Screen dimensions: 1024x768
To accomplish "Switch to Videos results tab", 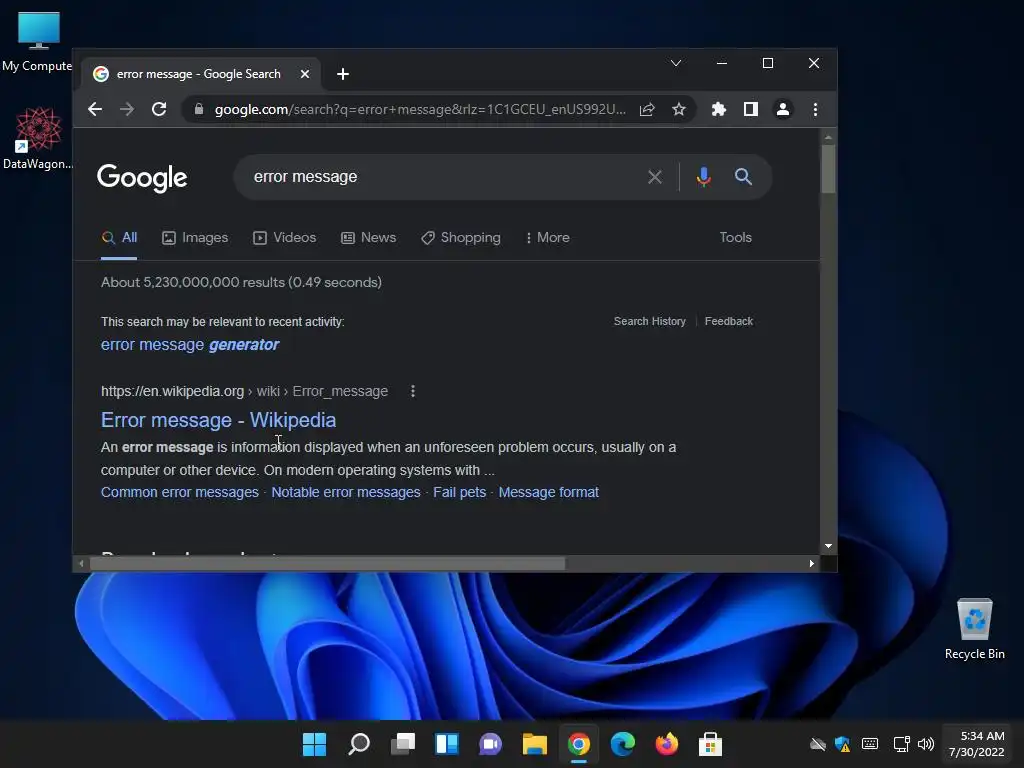I will (x=285, y=238).
